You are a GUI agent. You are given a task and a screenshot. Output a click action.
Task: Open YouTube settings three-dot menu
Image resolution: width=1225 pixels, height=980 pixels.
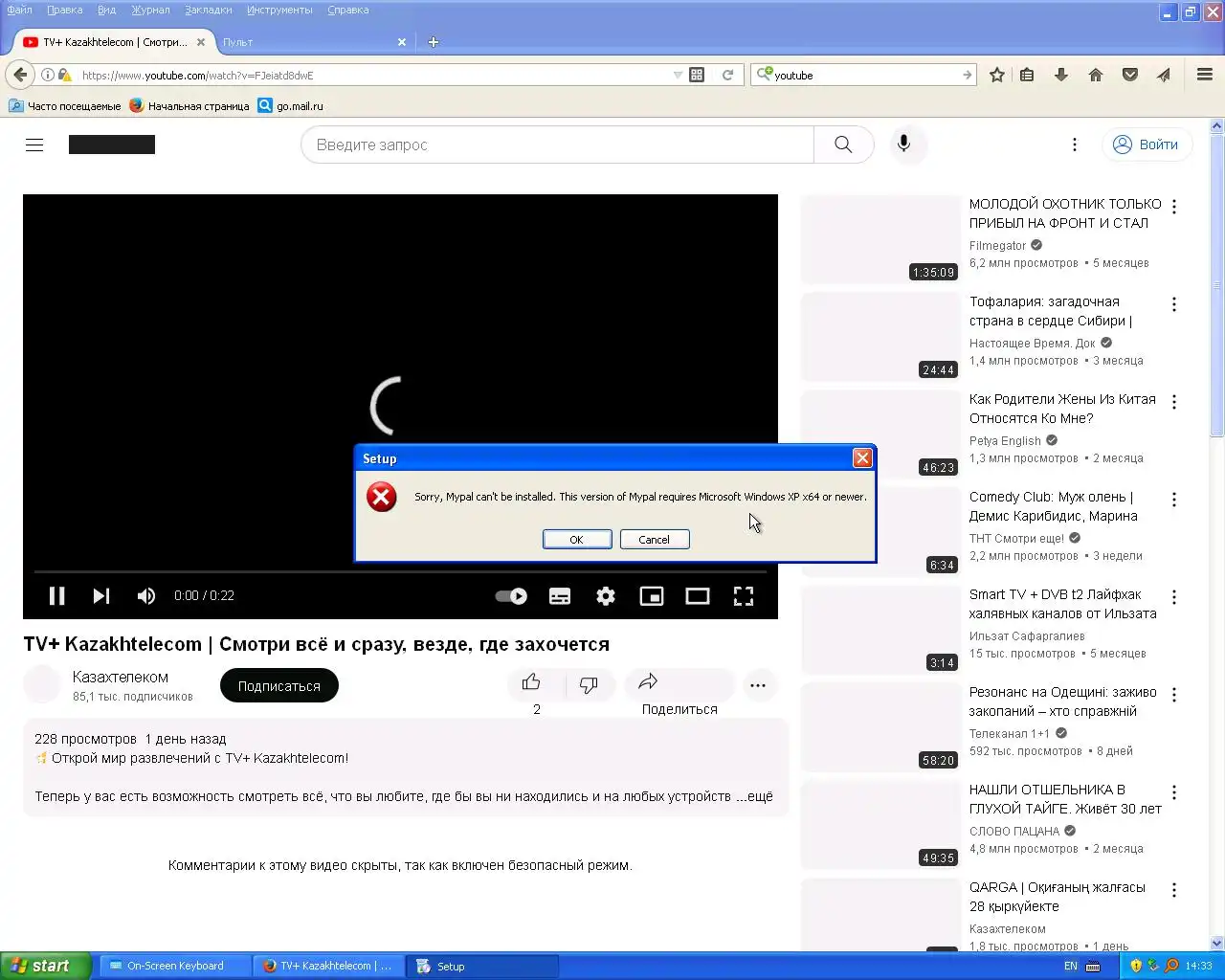coord(1075,145)
